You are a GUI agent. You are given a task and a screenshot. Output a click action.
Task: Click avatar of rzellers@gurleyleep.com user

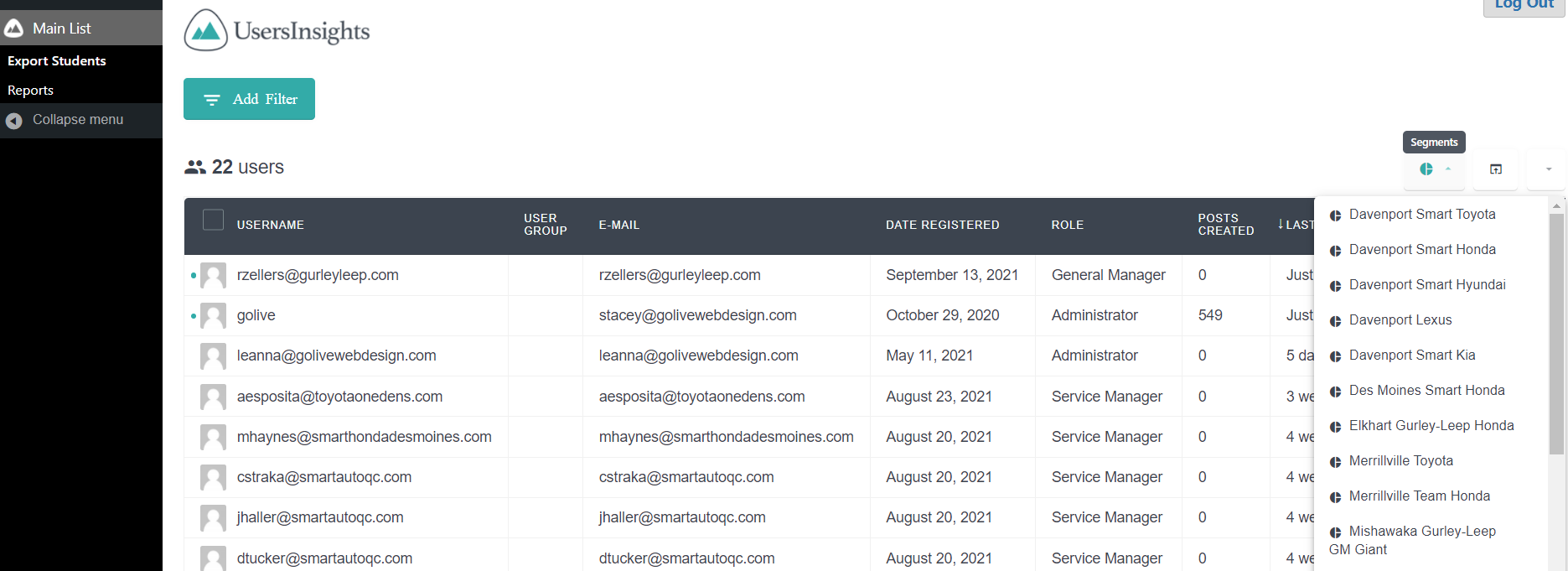[x=213, y=276]
